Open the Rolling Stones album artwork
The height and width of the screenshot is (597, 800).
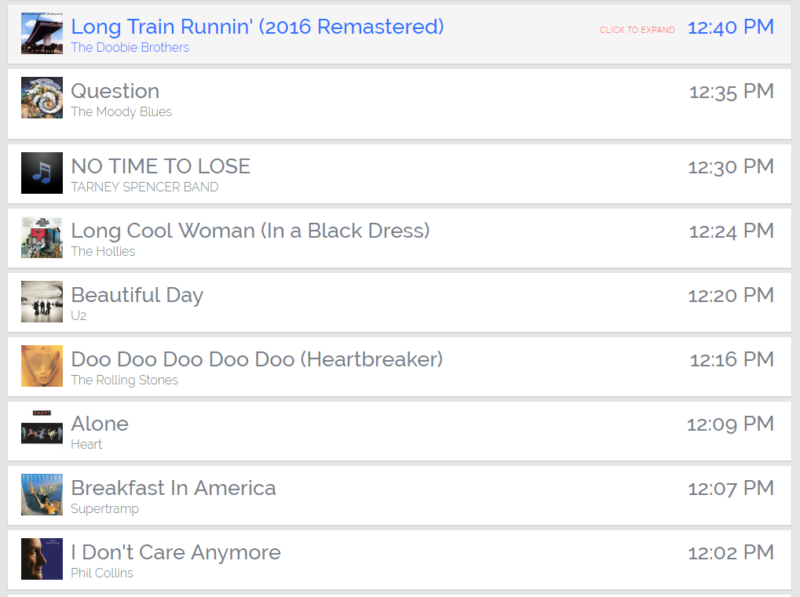[x=41, y=366]
